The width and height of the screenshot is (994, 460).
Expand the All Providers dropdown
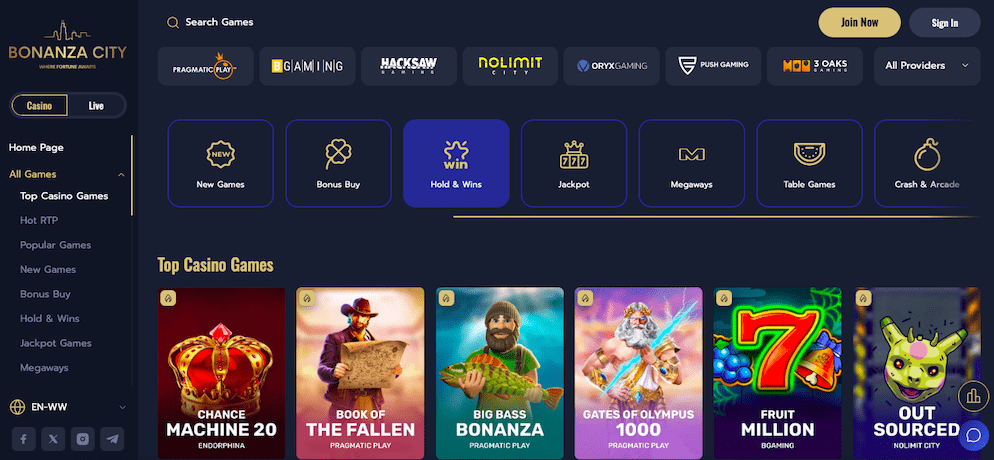pyautogui.click(x=927, y=66)
